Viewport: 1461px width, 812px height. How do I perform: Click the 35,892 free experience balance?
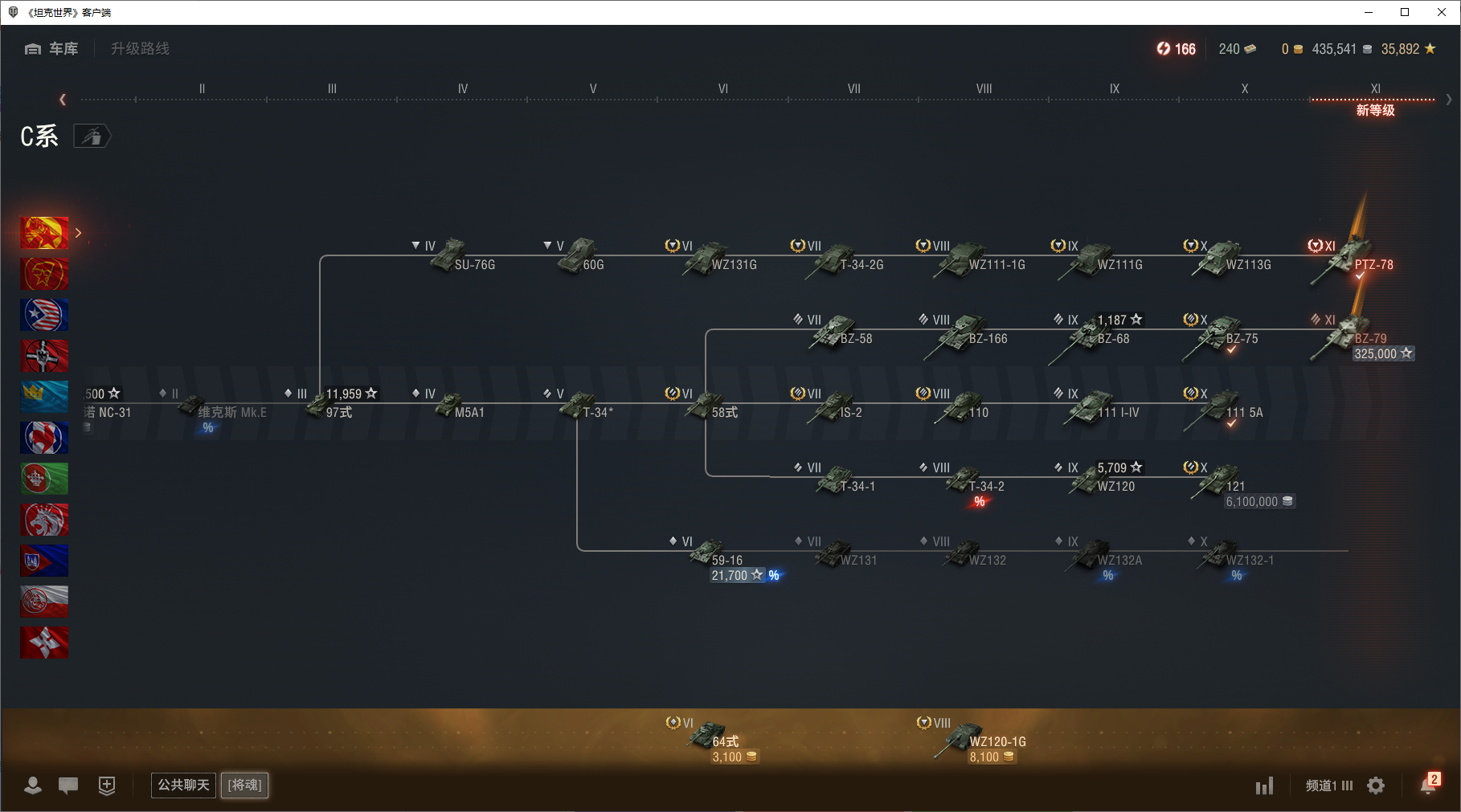(x=1408, y=49)
